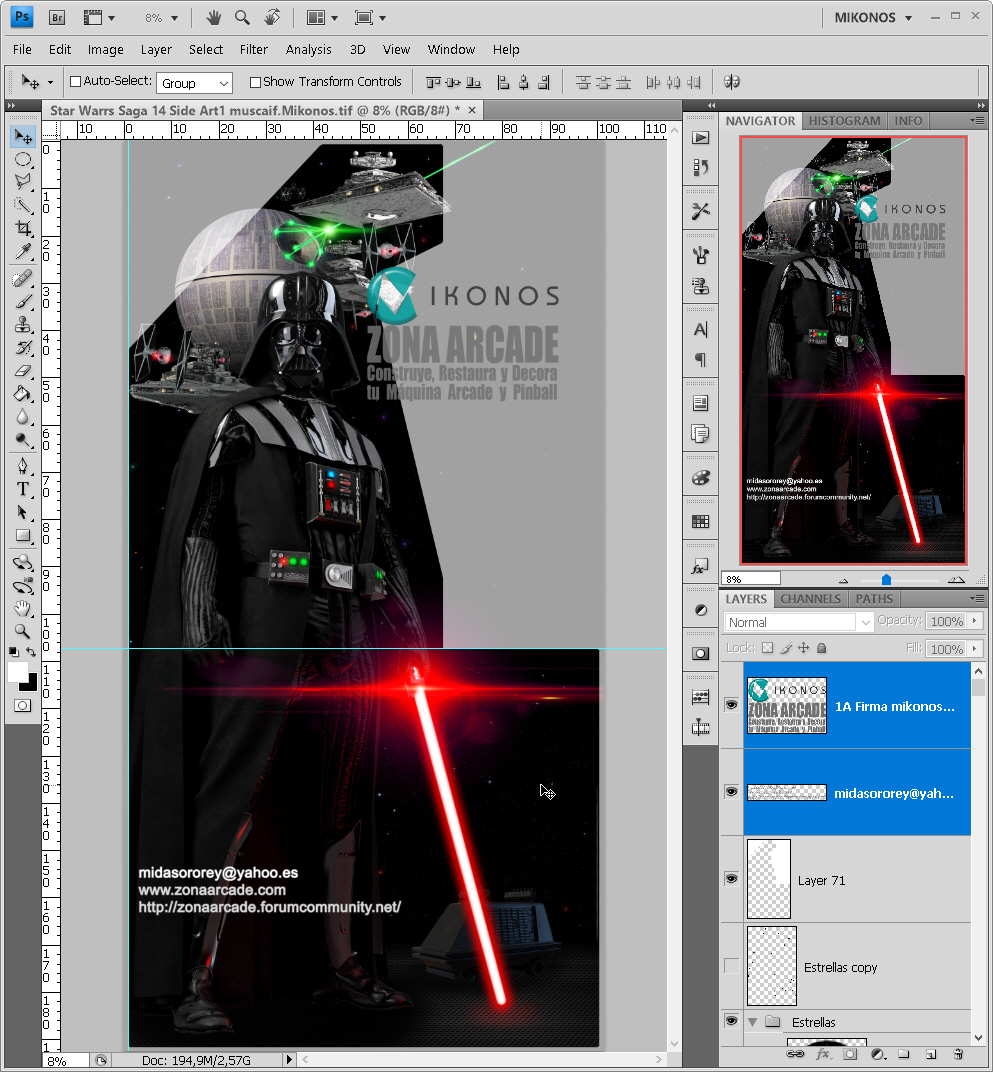Launch Adobe Bridge from top bar

point(57,17)
